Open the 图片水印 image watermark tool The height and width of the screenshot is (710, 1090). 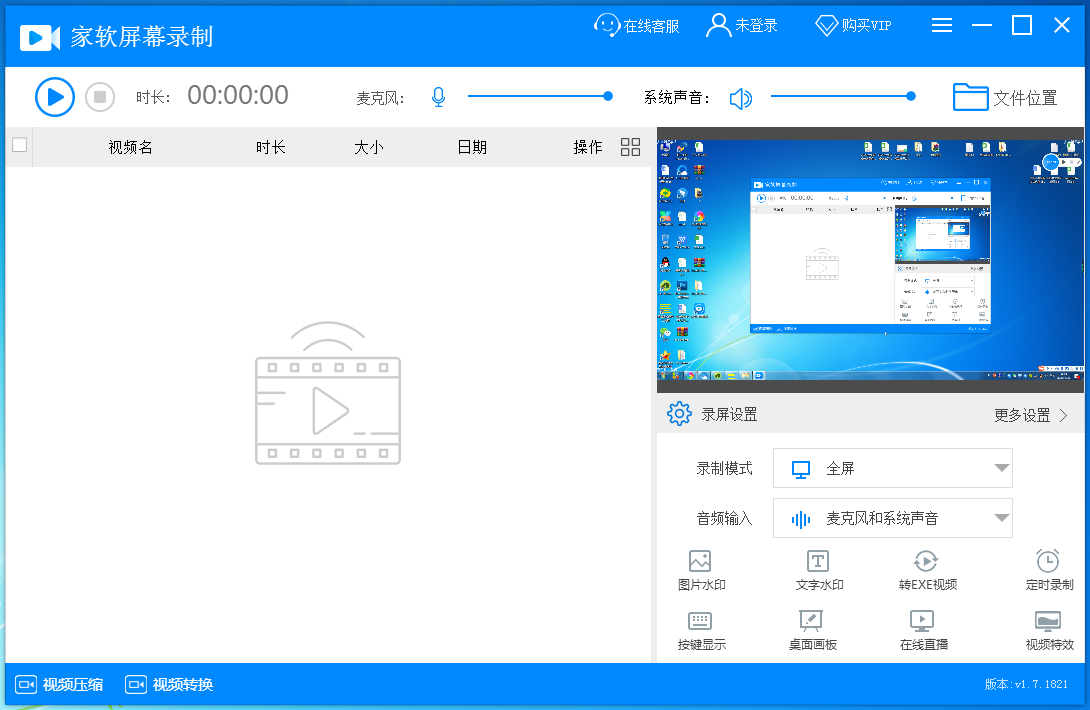701,571
